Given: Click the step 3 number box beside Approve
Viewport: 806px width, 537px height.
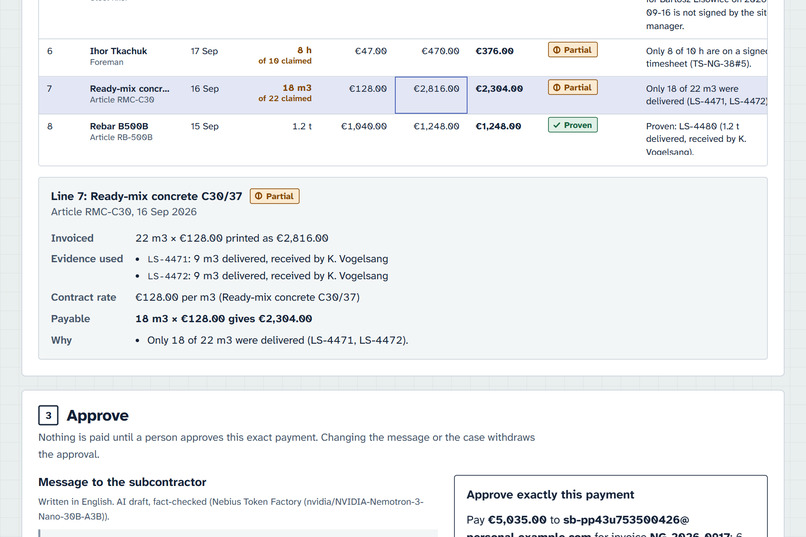Looking at the screenshot, I should pyautogui.click(x=48, y=415).
